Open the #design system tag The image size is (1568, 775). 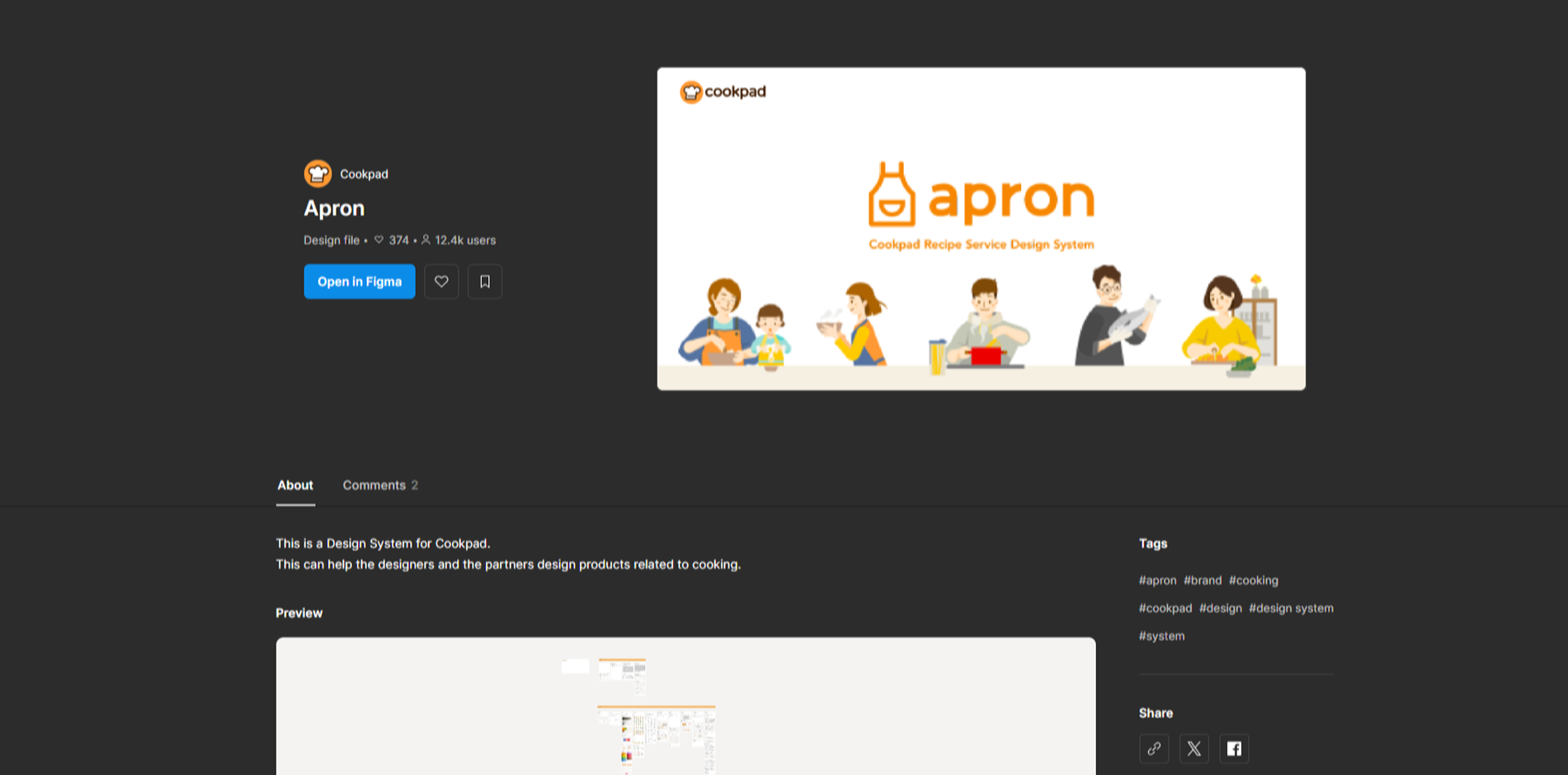[x=1291, y=608]
